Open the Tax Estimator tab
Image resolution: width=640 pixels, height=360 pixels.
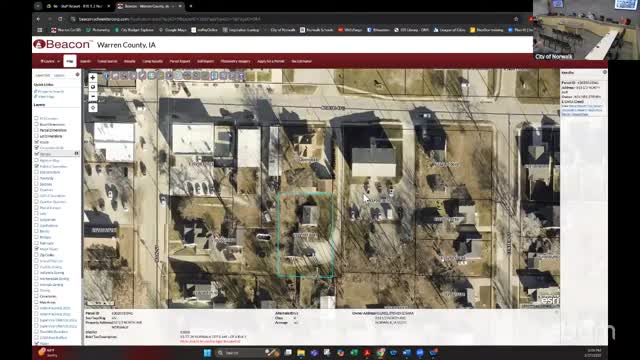pyautogui.click(x=302, y=61)
